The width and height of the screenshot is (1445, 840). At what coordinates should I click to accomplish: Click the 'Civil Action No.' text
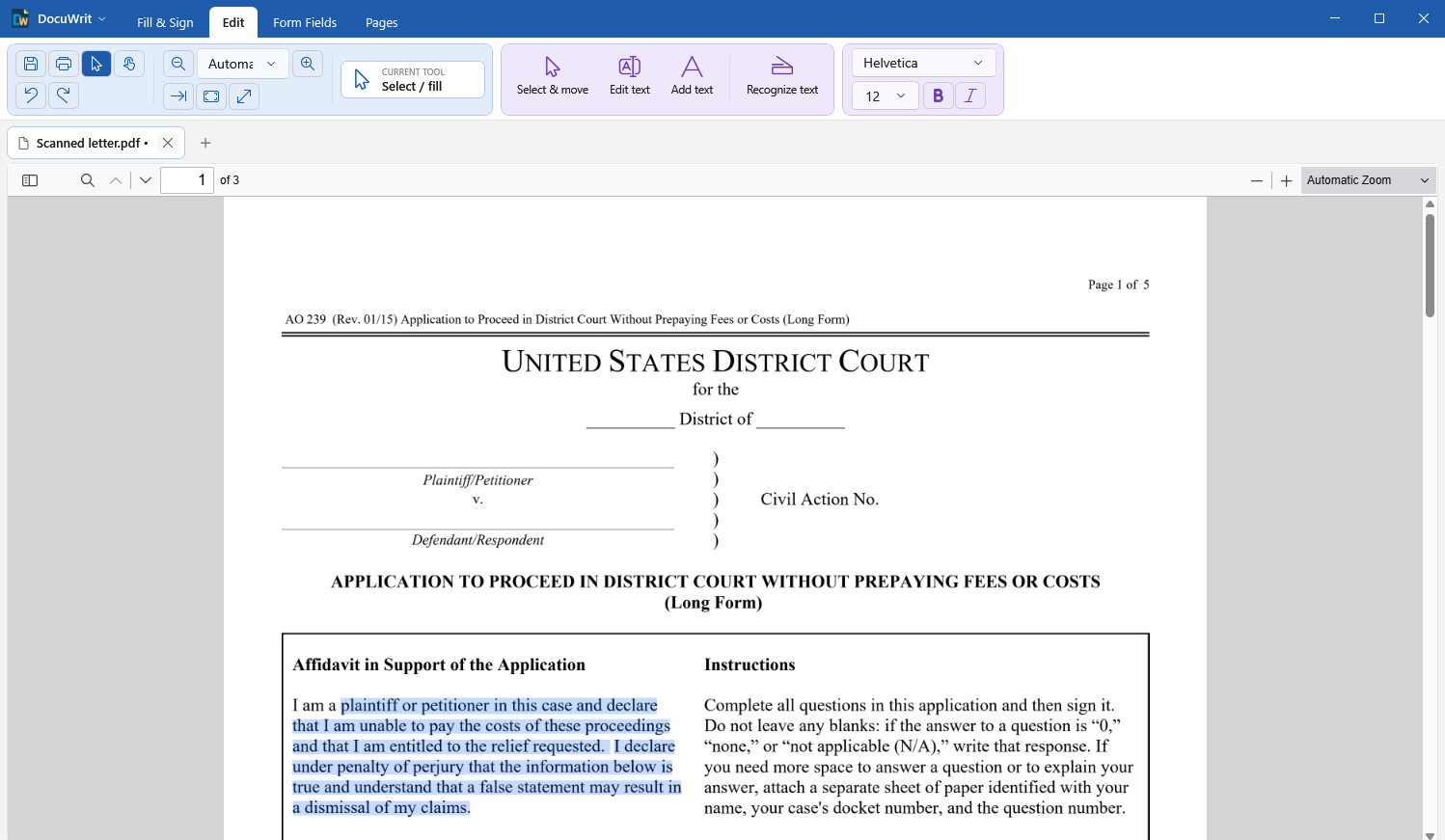[819, 500]
